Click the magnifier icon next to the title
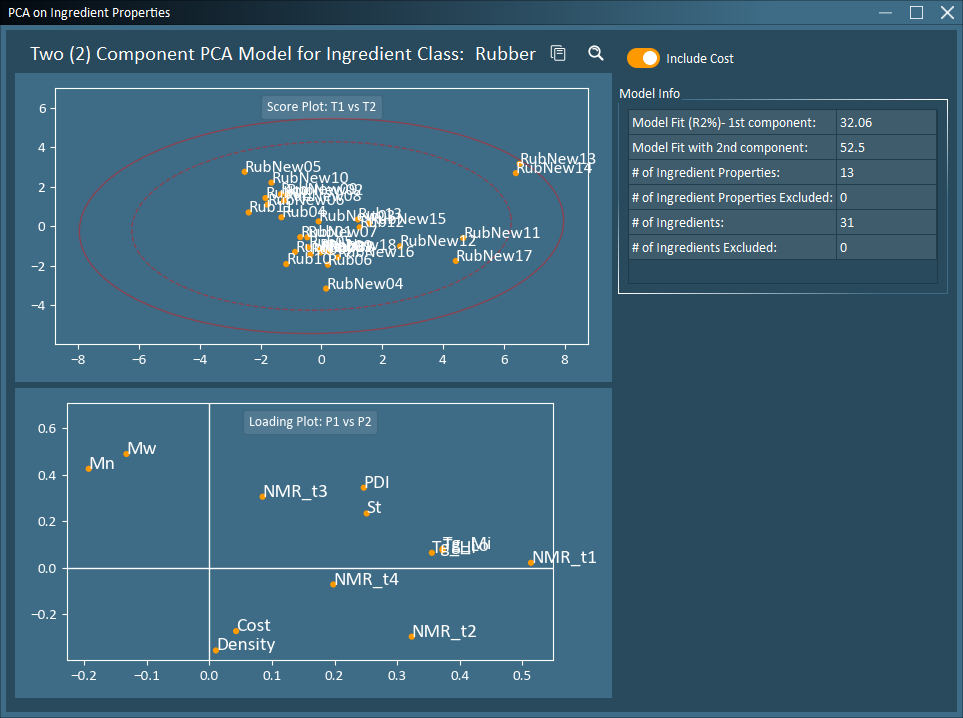 click(596, 54)
